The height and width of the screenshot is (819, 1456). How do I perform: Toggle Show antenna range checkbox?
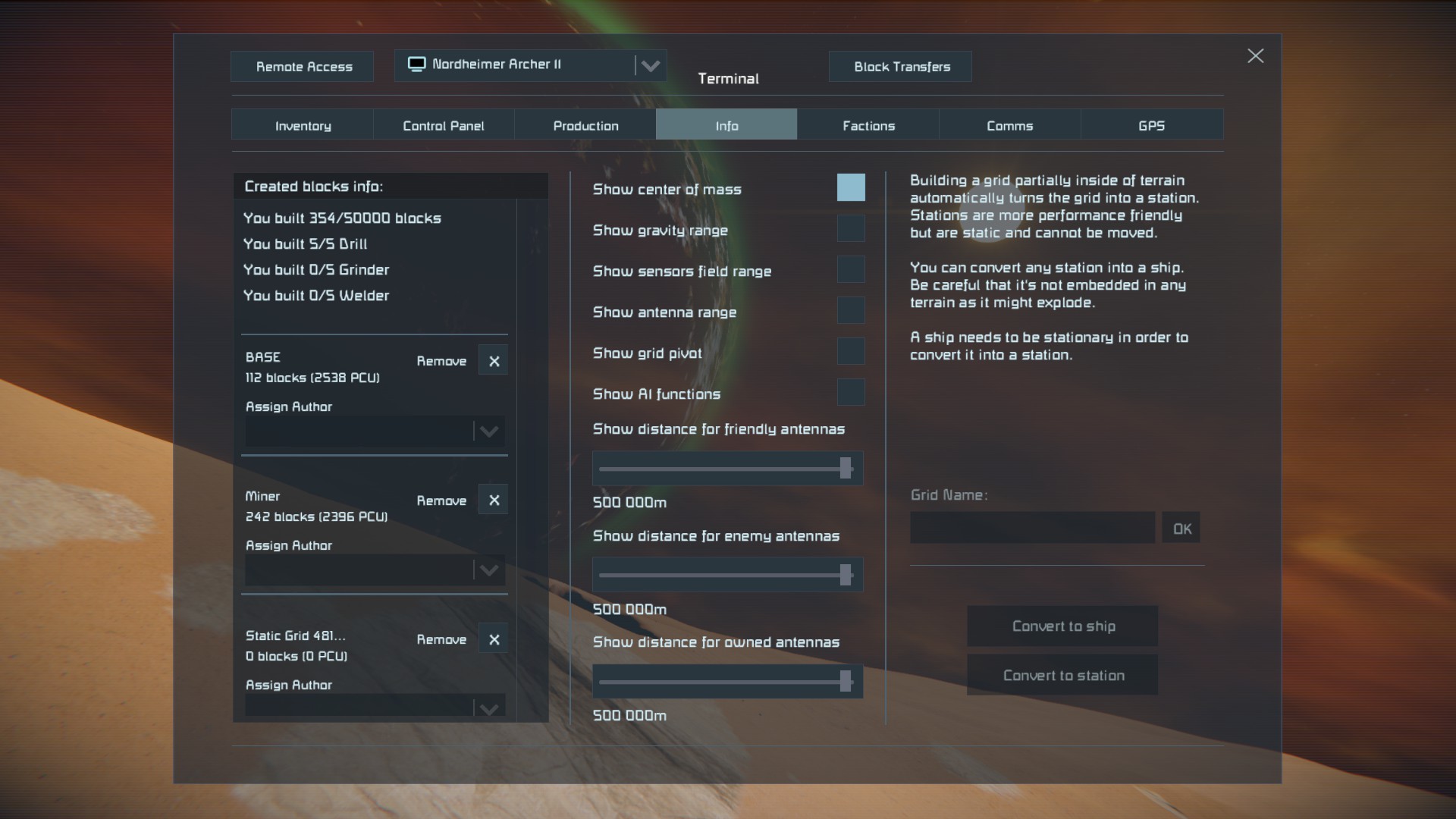tap(850, 310)
